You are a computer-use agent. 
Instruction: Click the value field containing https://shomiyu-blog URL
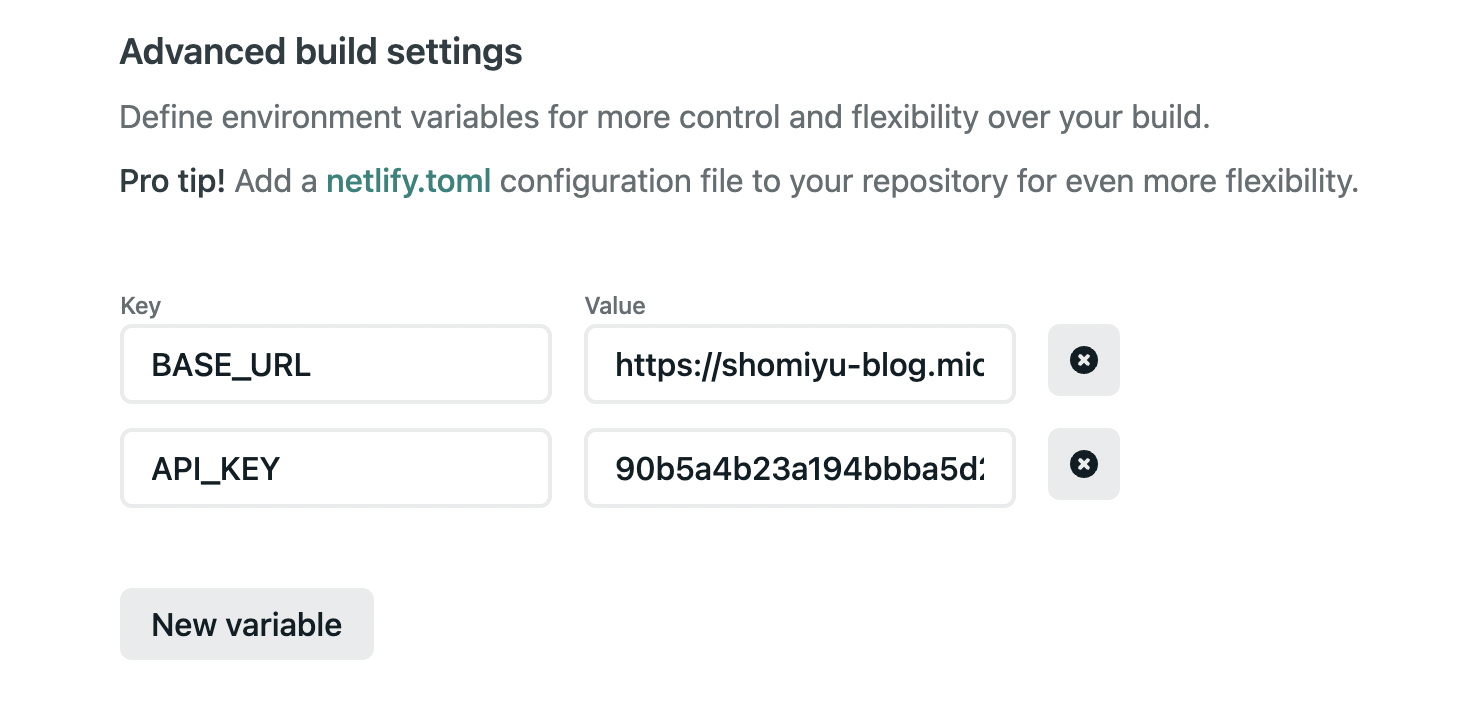pyautogui.click(x=799, y=365)
